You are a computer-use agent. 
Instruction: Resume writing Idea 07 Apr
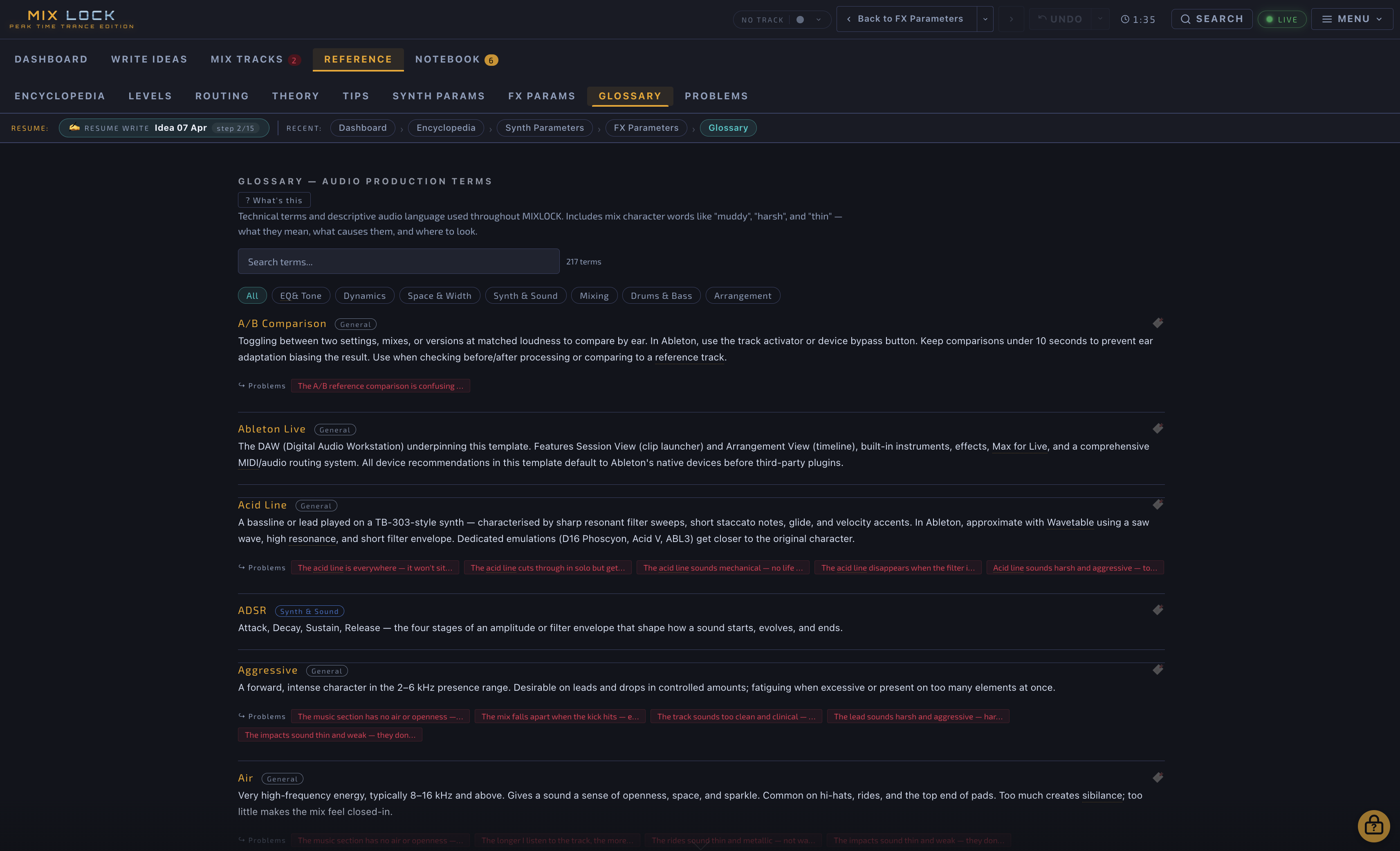coord(164,128)
